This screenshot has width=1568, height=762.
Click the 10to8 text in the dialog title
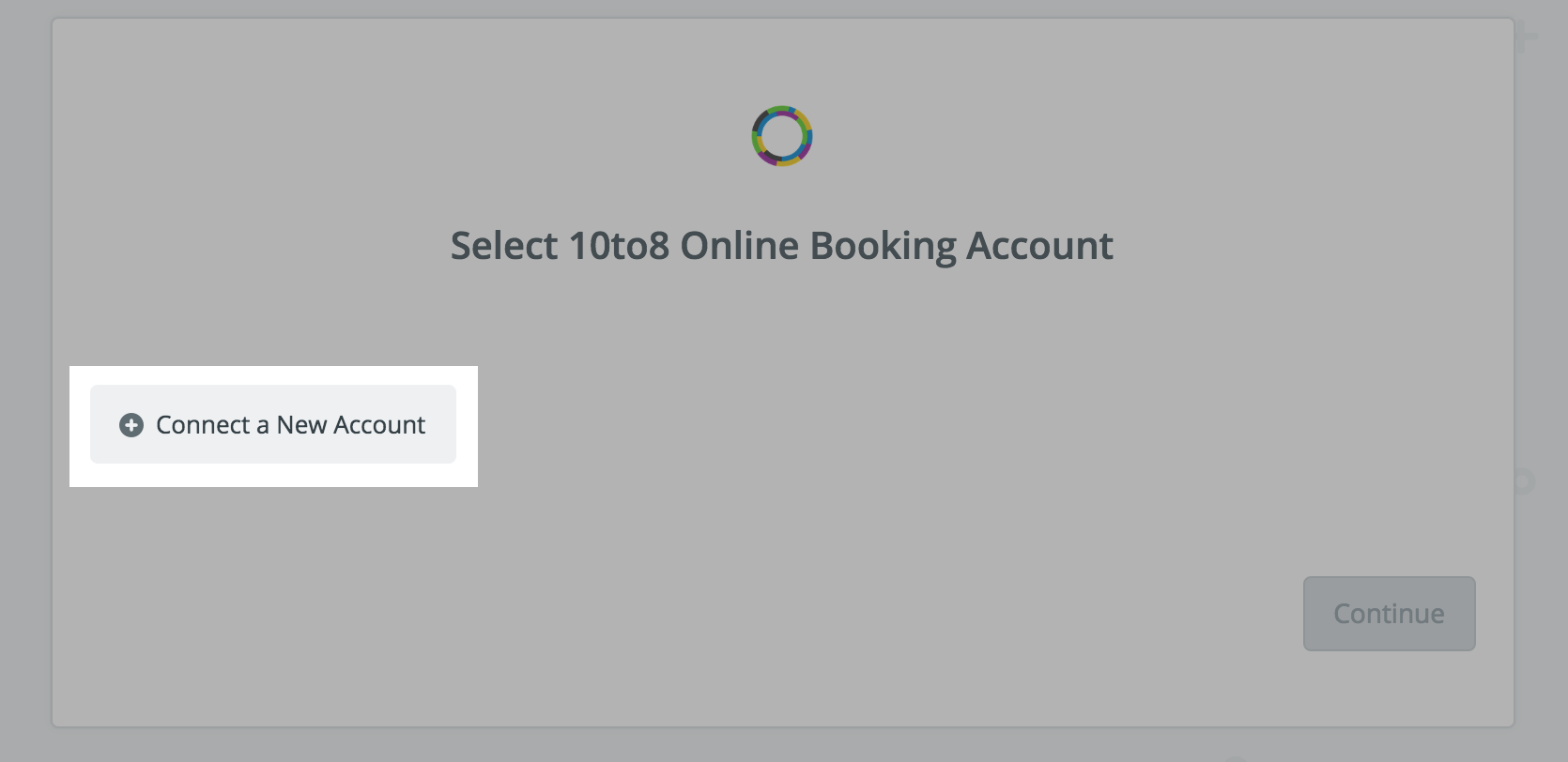[619, 246]
